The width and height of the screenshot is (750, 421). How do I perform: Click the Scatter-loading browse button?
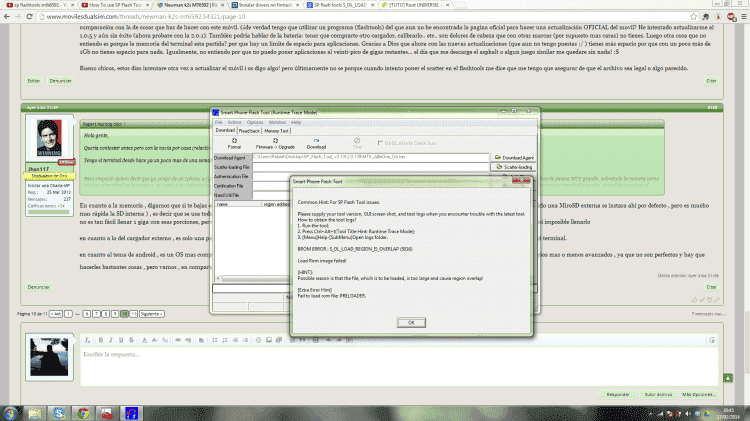pyautogui.click(x=514, y=167)
